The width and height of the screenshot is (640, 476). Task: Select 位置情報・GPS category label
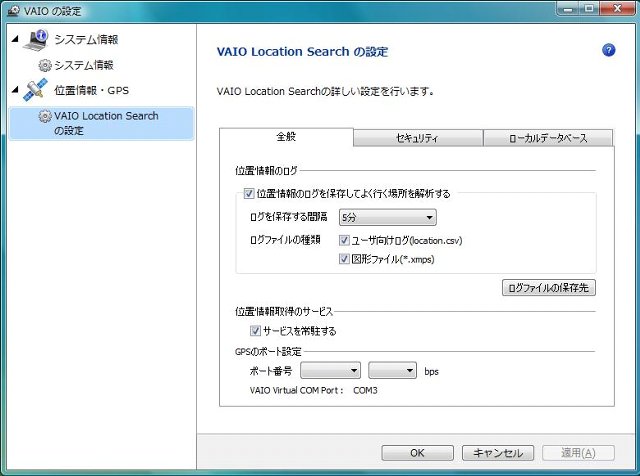[91, 90]
